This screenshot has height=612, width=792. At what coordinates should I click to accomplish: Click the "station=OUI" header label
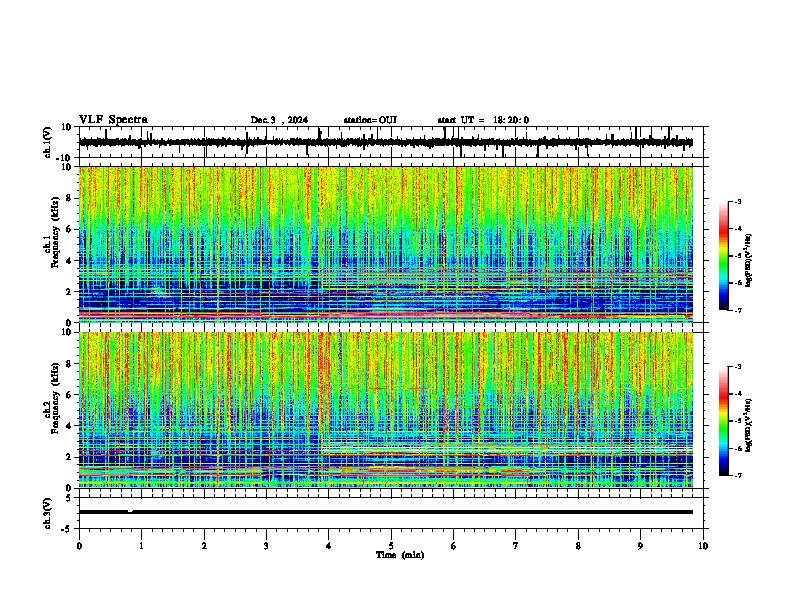pyautogui.click(x=370, y=120)
